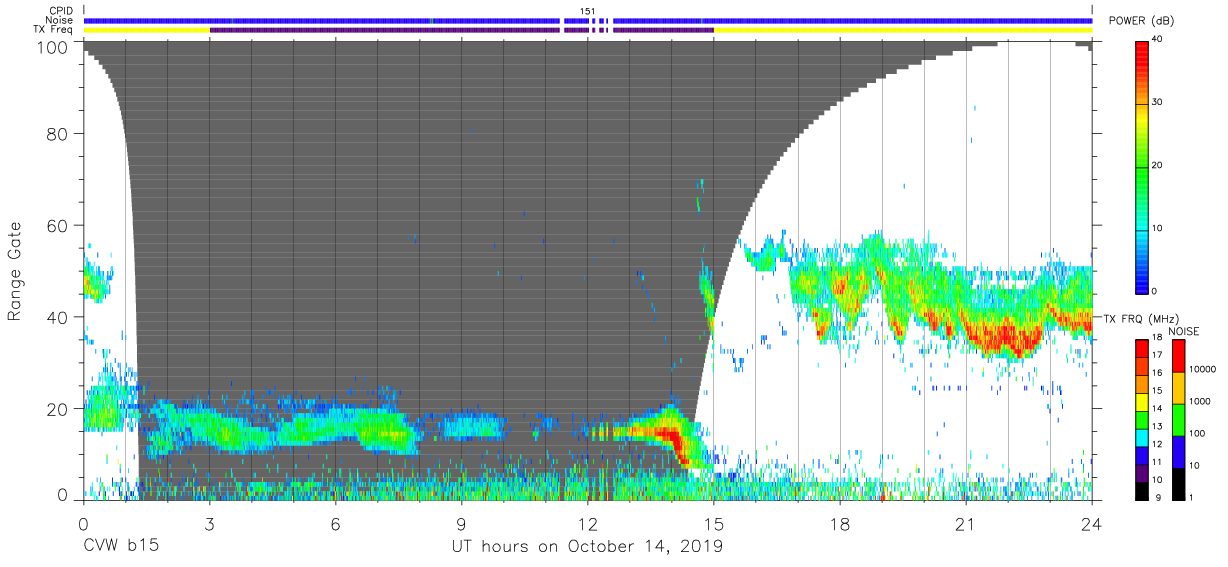Image resolution: width=1228 pixels, height=567 pixels.
Task: Pick the black segment of the NOISE color bar
Action: (1177, 483)
